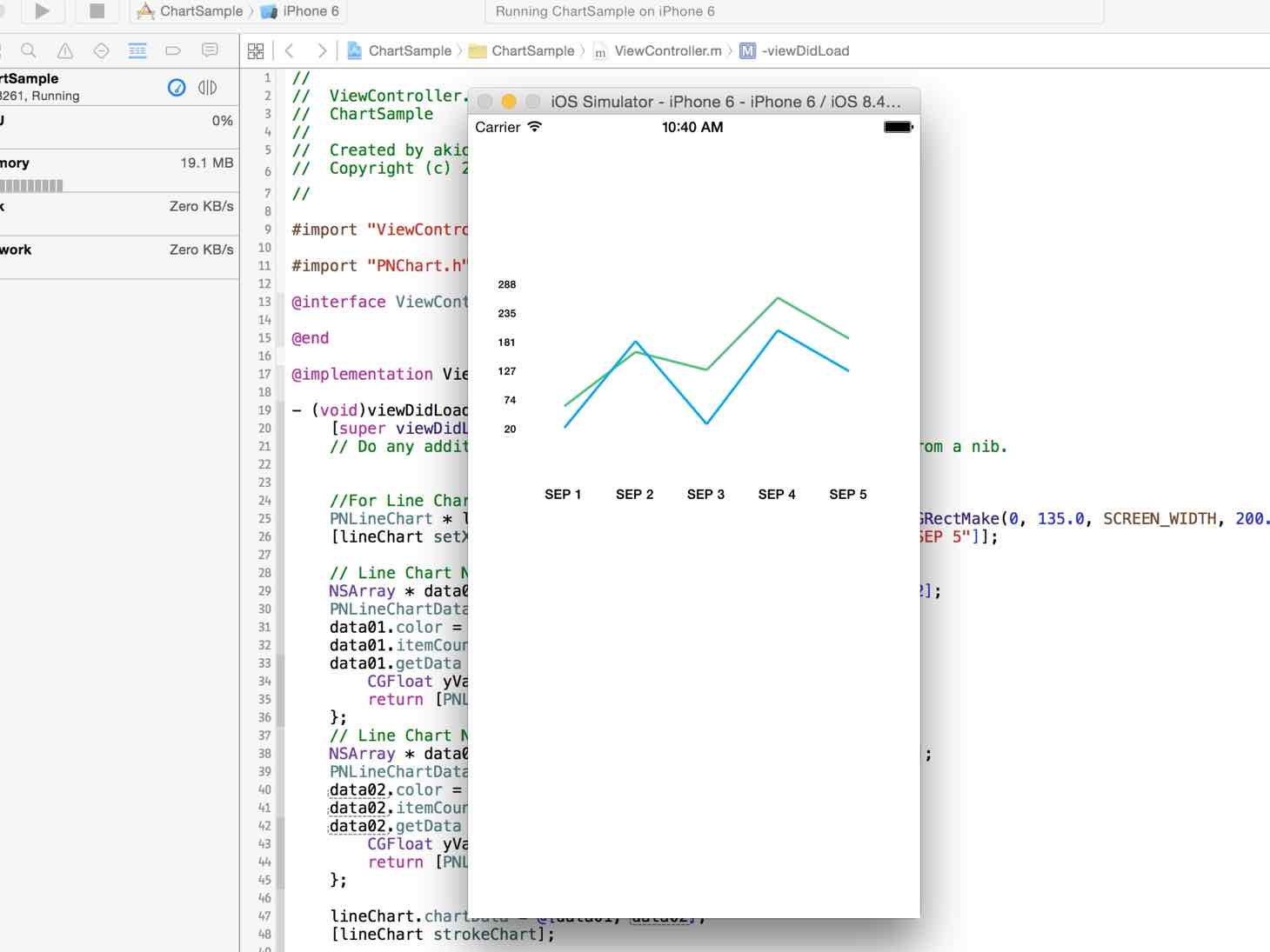The width and height of the screenshot is (1270, 952).
Task: Tap the 288 y-axis label
Action: point(507,284)
